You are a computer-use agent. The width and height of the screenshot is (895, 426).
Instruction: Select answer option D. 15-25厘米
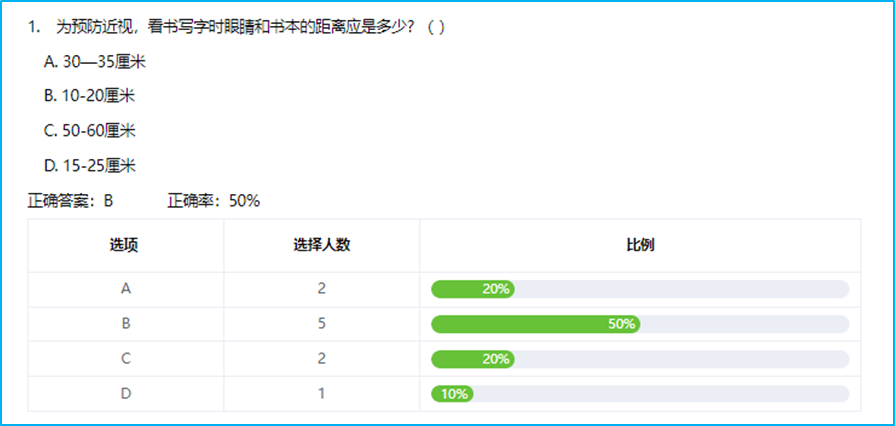90,164
